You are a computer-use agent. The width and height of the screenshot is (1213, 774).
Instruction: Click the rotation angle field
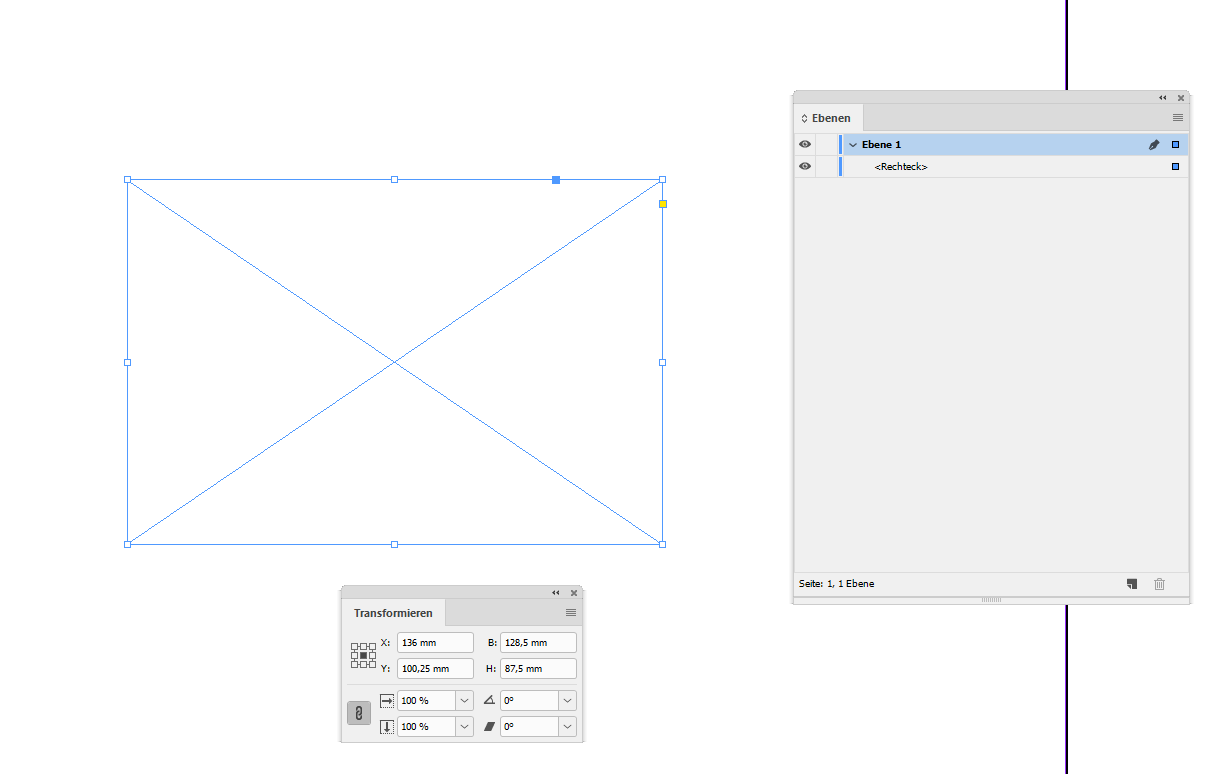[x=529, y=701]
